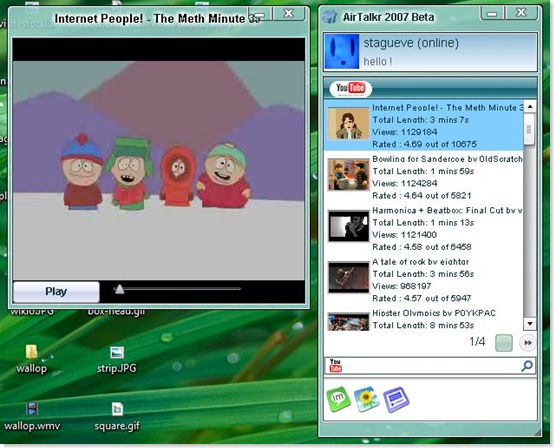
Task: Click the title 'Bowling for Sandercoe by OldScratch'
Action: click(x=447, y=159)
